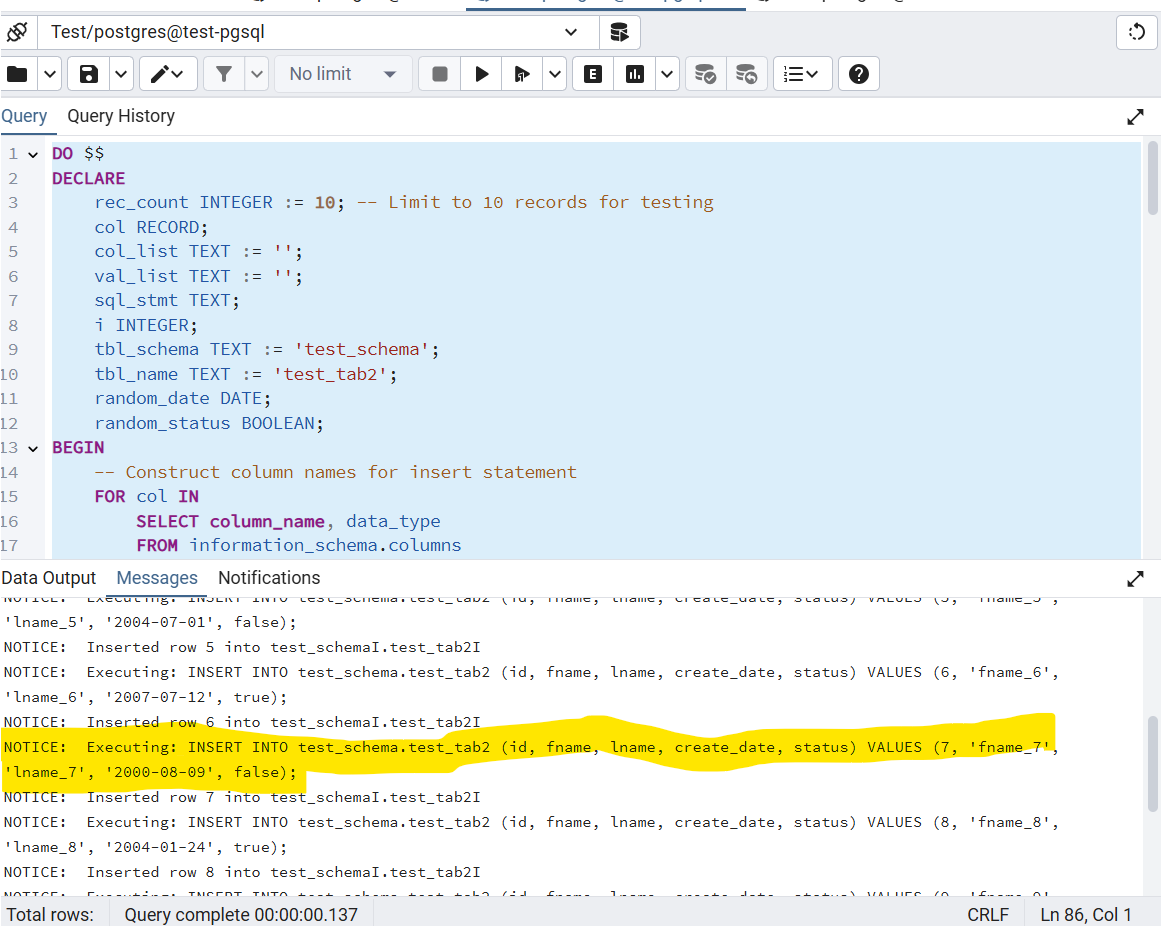
Task: Click the Explain Analyze chart icon
Action: click(635, 74)
